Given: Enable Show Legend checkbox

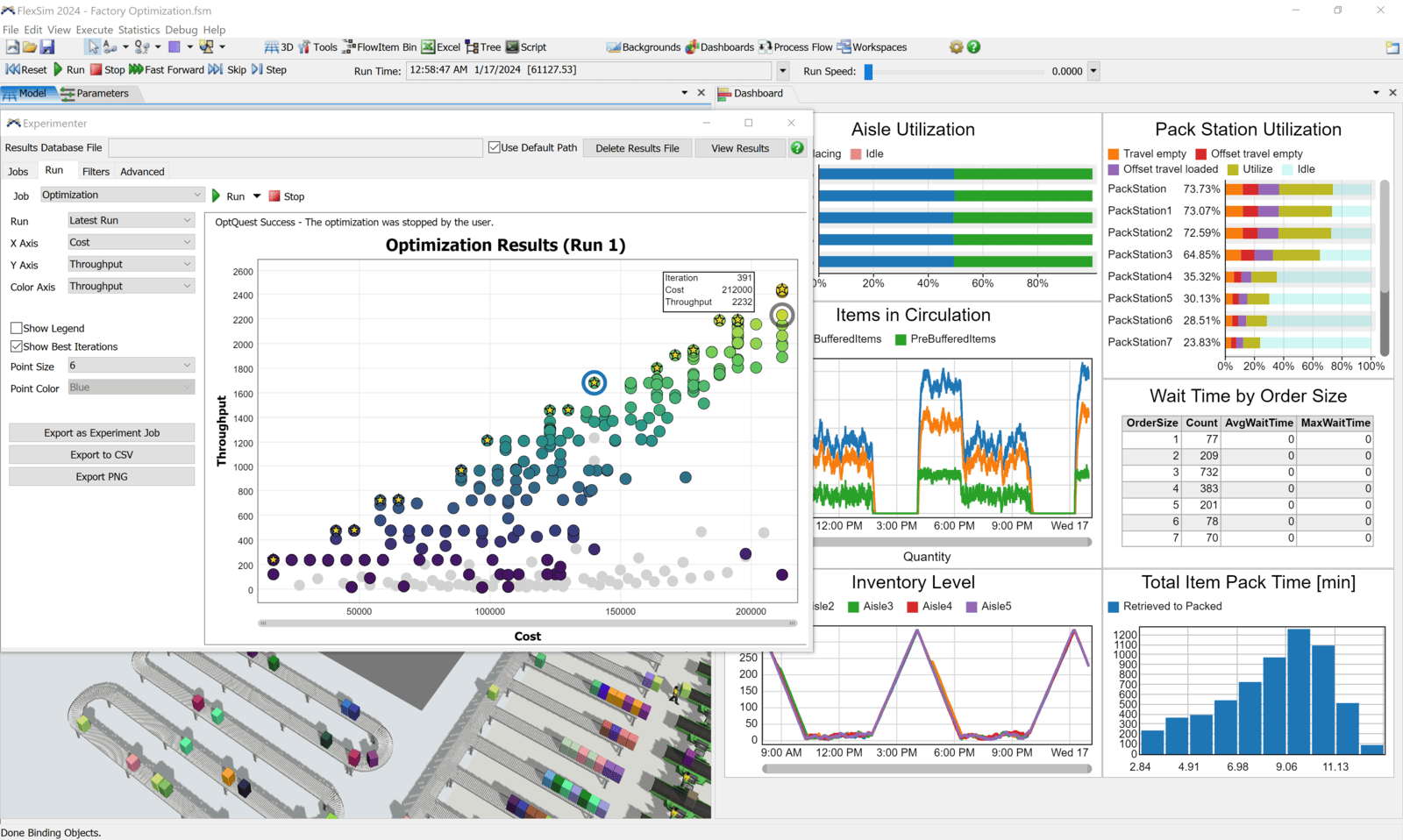Looking at the screenshot, I should click(17, 328).
